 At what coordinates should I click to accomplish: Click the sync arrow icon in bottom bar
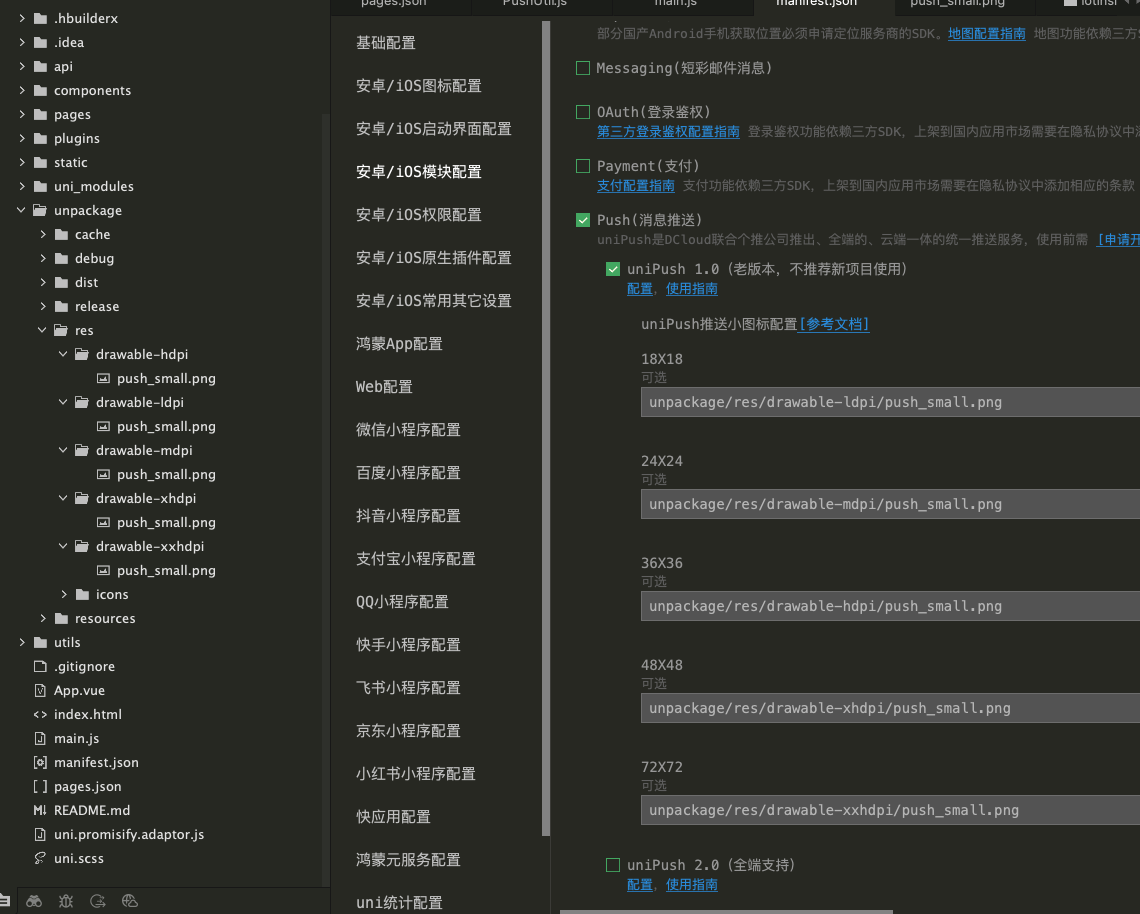coord(97,901)
